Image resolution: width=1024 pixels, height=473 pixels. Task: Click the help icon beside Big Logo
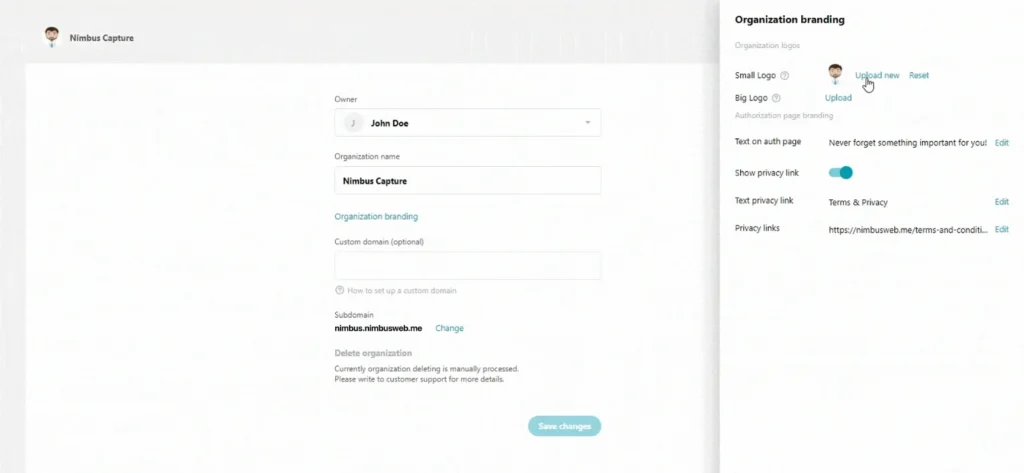tap(776, 98)
